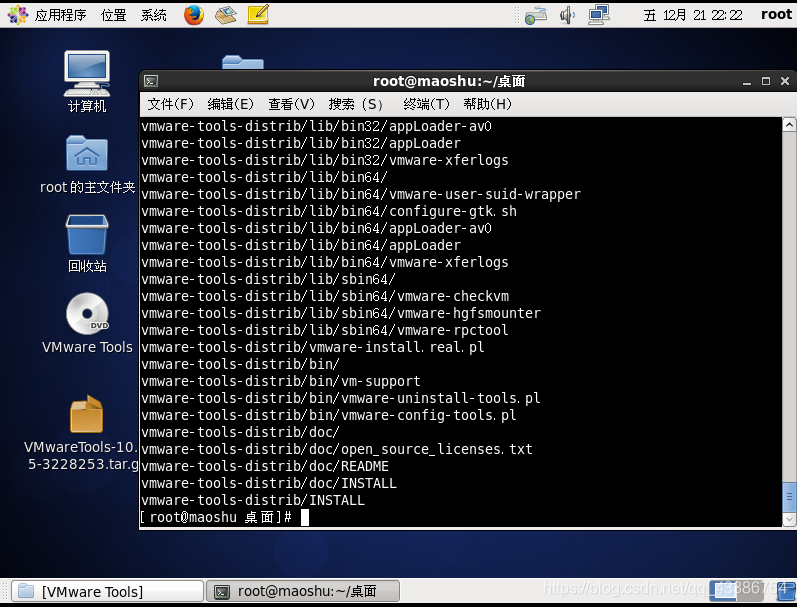Open the Firefox browser launcher
The height and width of the screenshot is (607, 797).
(x=194, y=15)
